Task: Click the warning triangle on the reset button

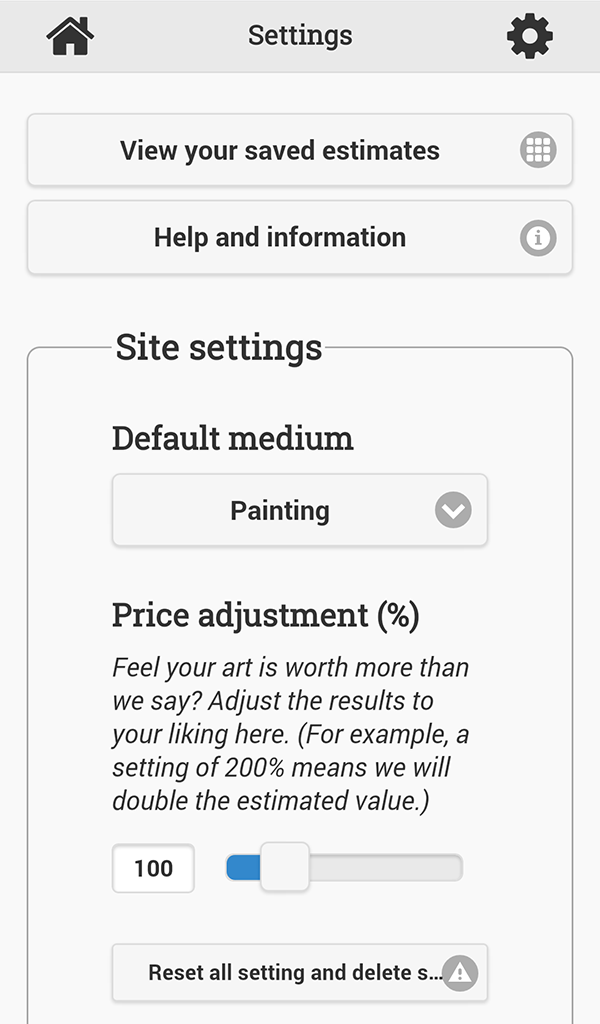Action: 461,972
